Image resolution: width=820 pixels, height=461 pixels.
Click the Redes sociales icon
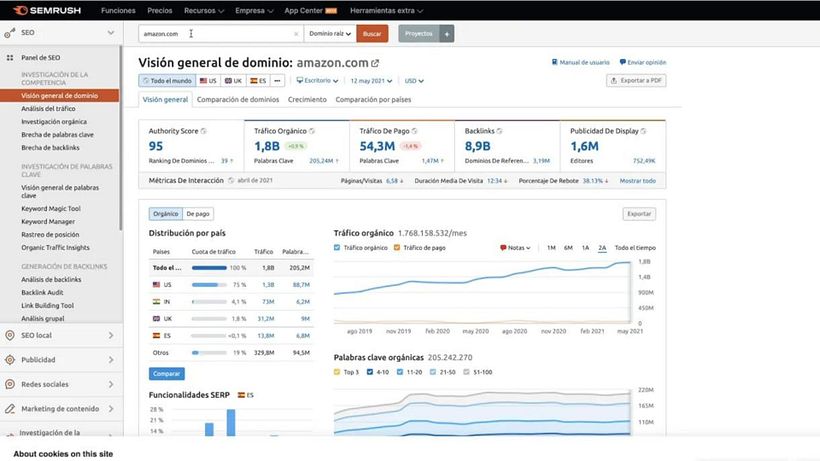(x=10, y=384)
